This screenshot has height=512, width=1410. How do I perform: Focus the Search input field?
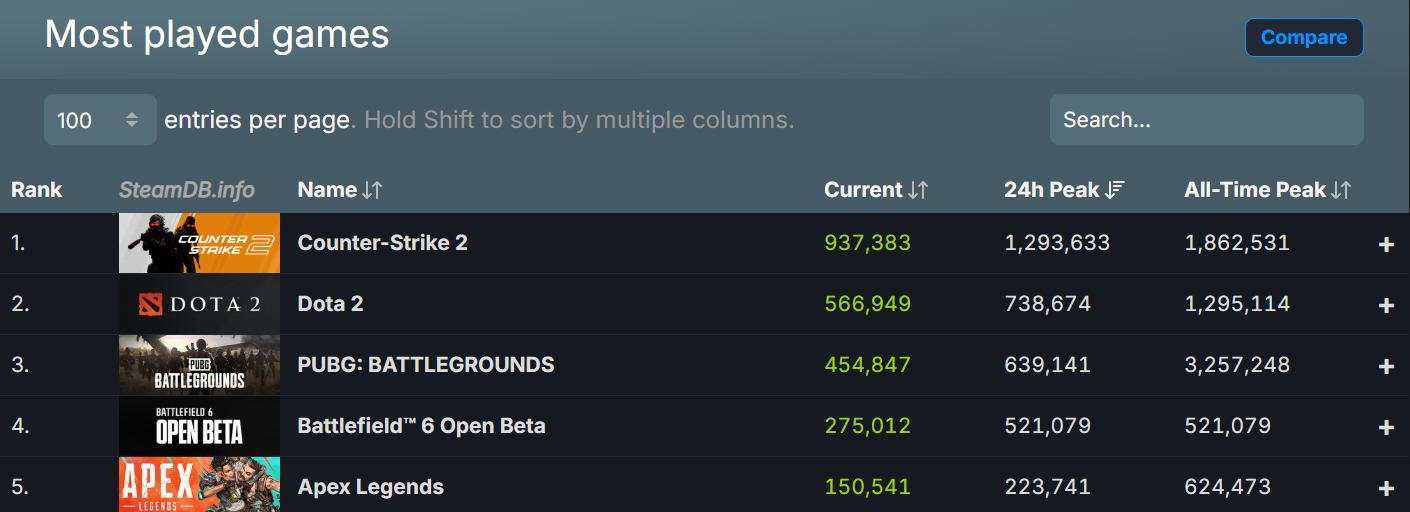coord(1206,120)
